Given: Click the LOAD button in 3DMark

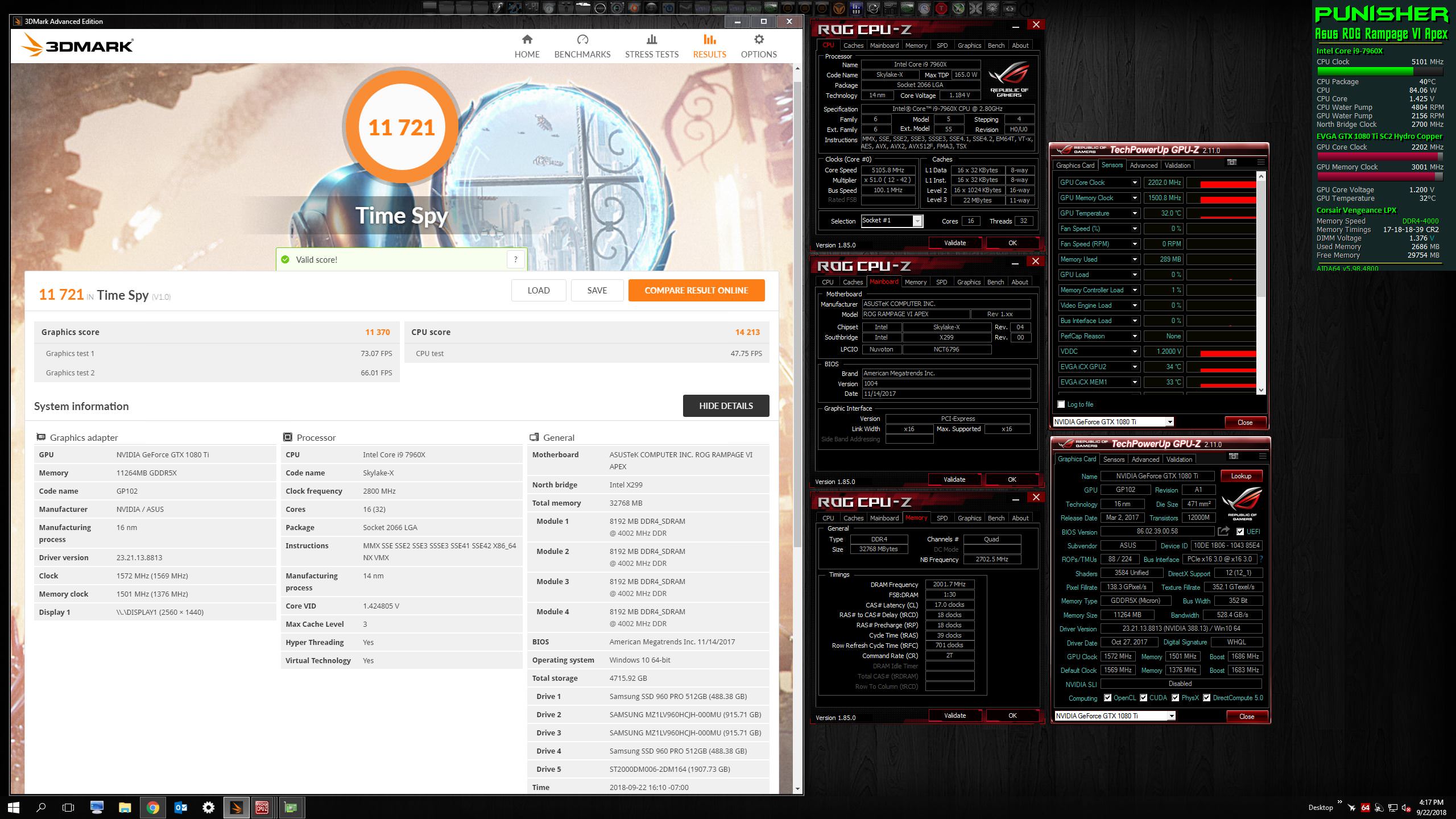Looking at the screenshot, I should point(538,290).
